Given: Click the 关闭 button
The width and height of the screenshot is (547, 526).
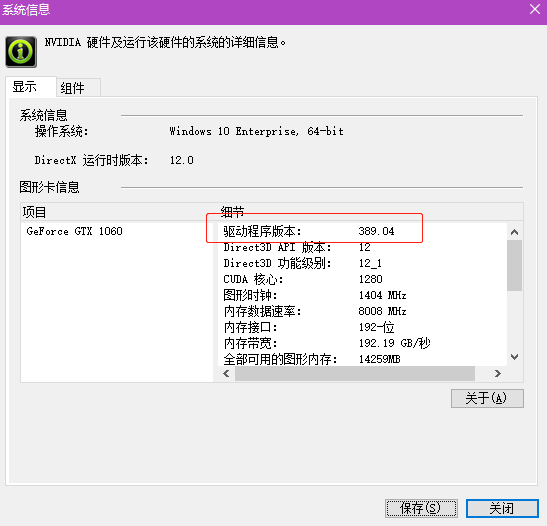Looking at the screenshot, I should 502,508.
